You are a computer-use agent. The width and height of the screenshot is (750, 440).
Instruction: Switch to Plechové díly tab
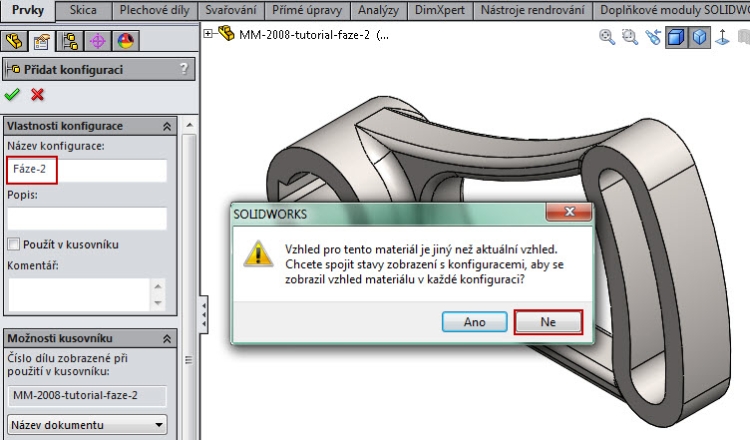[154, 10]
